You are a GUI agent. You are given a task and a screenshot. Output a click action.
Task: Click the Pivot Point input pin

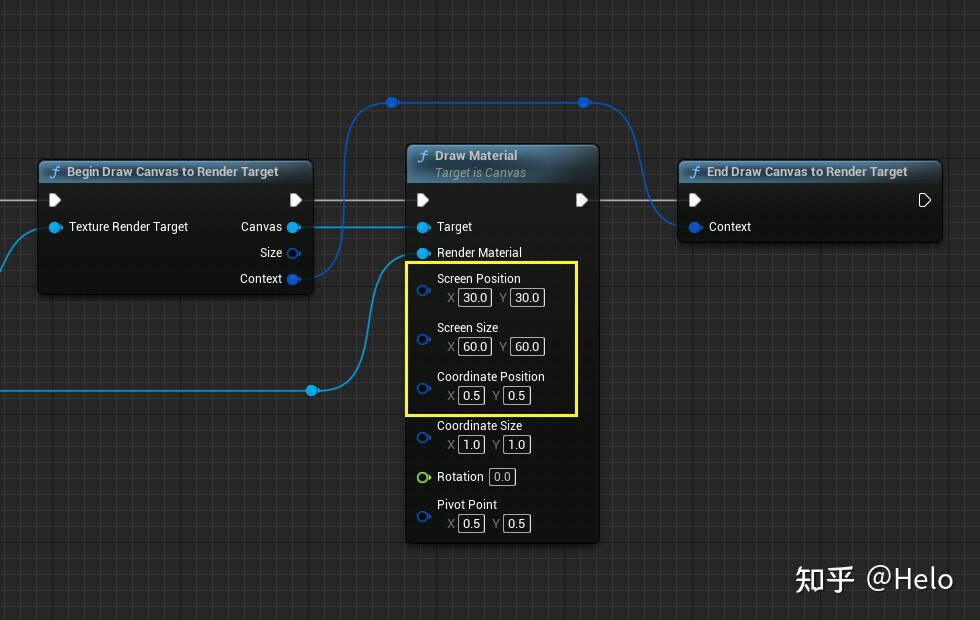coord(423,516)
